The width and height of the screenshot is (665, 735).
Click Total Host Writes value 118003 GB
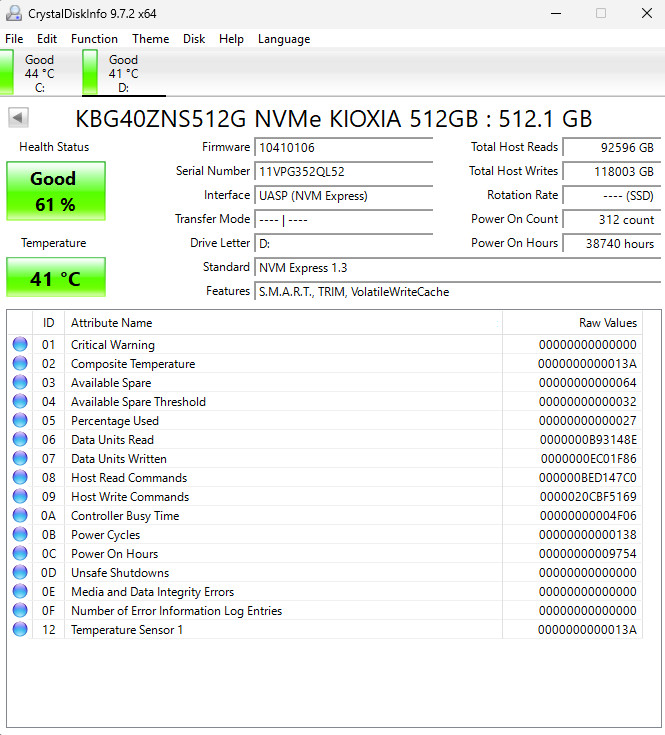[x=612, y=172]
